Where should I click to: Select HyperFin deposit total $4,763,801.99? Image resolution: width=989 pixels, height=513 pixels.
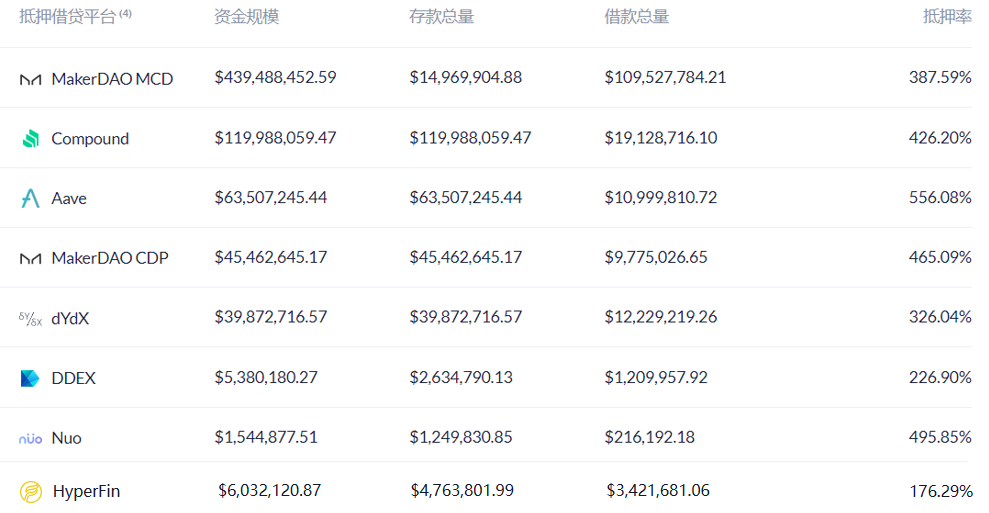click(x=462, y=490)
